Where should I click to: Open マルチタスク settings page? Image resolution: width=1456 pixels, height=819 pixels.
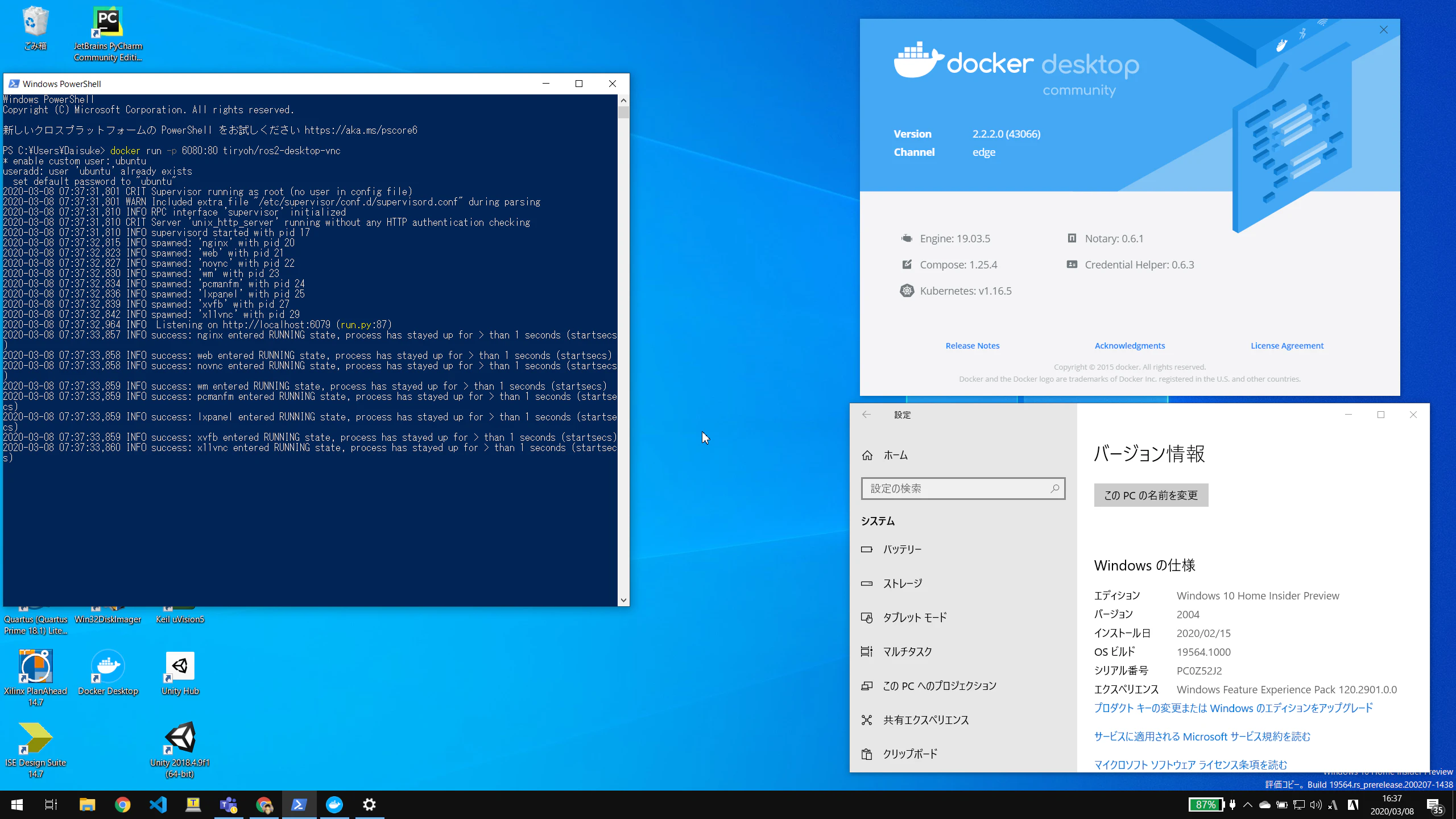click(907, 652)
